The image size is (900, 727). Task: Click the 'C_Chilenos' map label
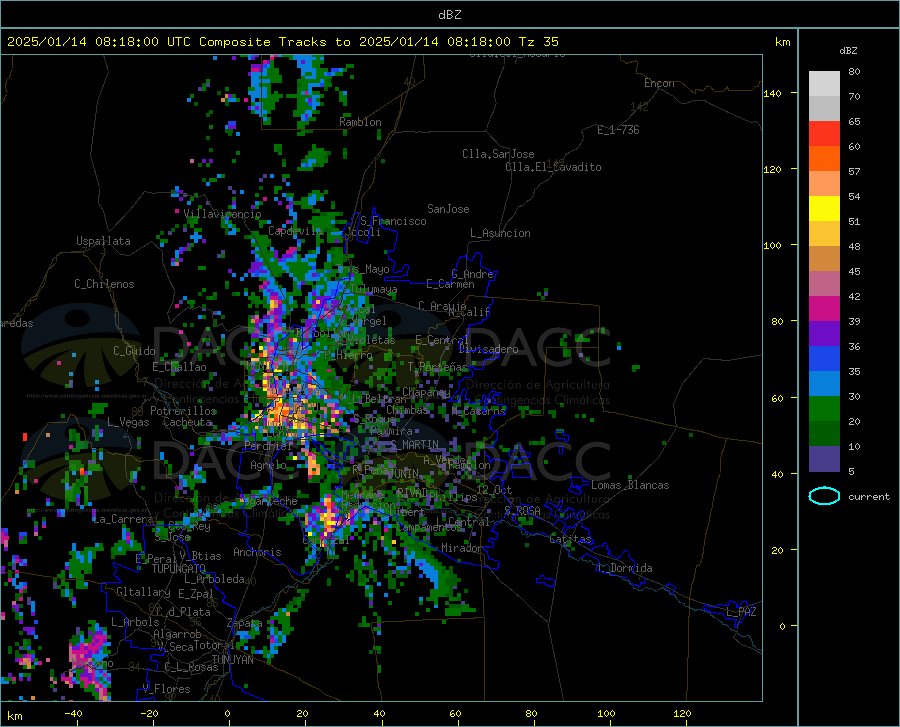[x=104, y=284]
